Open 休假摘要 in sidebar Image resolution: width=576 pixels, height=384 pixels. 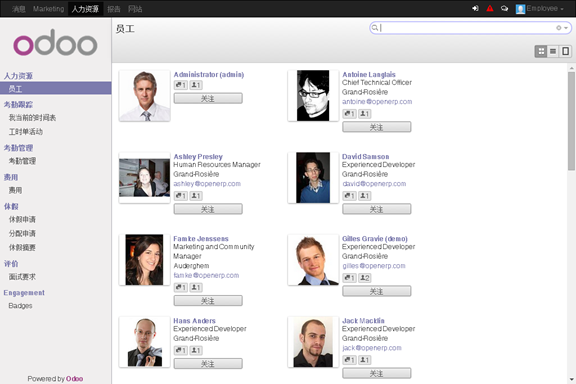[x=22, y=247]
